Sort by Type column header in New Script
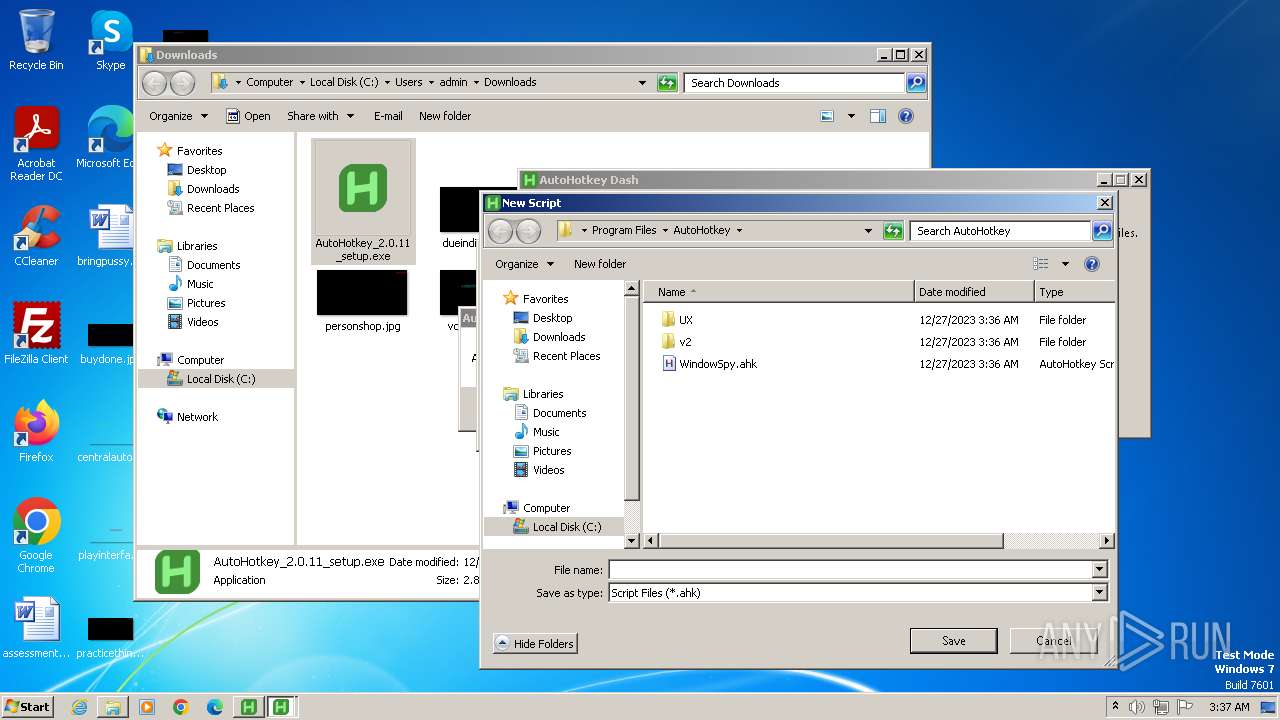Viewport: 1280px width, 720px height. tap(1074, 292)
